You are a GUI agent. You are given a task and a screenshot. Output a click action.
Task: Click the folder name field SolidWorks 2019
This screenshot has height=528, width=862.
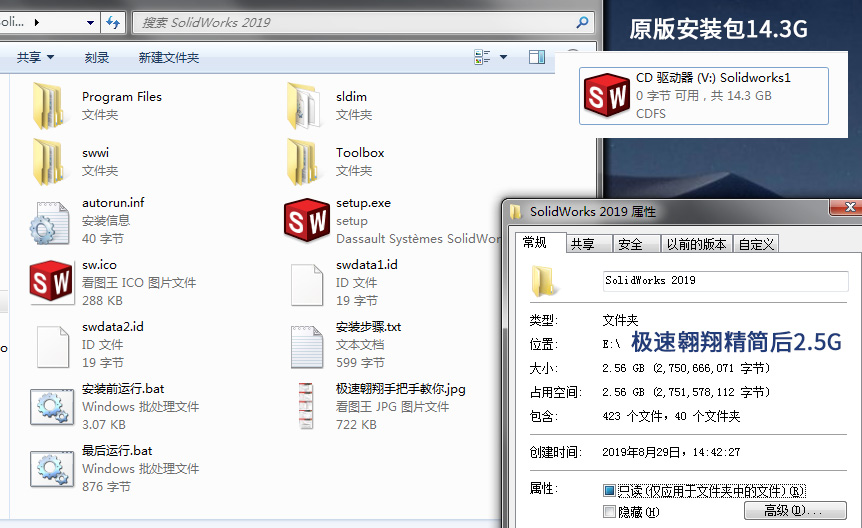(725, 280)
